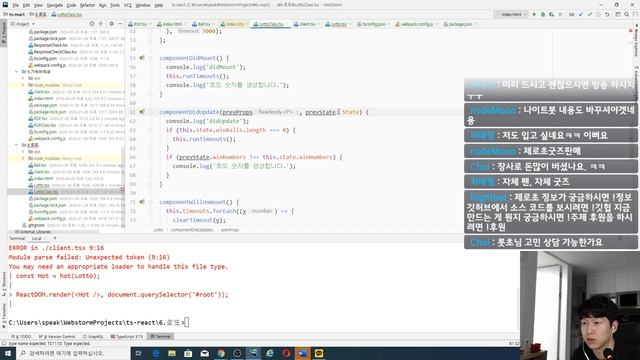
Task: Select RSPClass.tsx in project tree
Action: click(44, 125)
